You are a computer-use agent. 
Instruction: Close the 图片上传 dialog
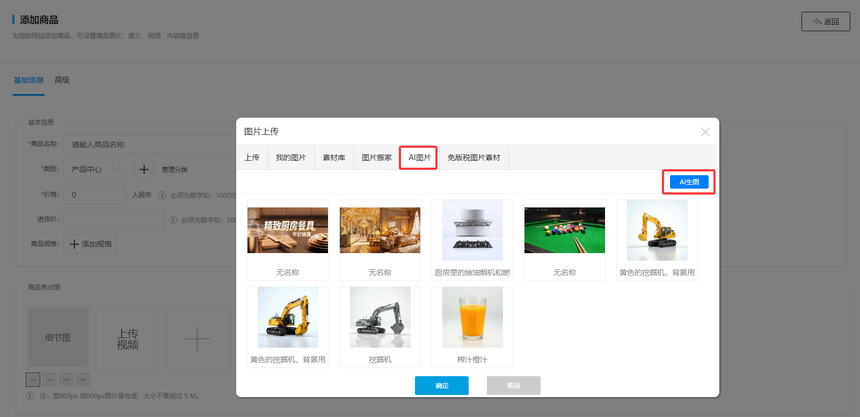tap(705, 132)
